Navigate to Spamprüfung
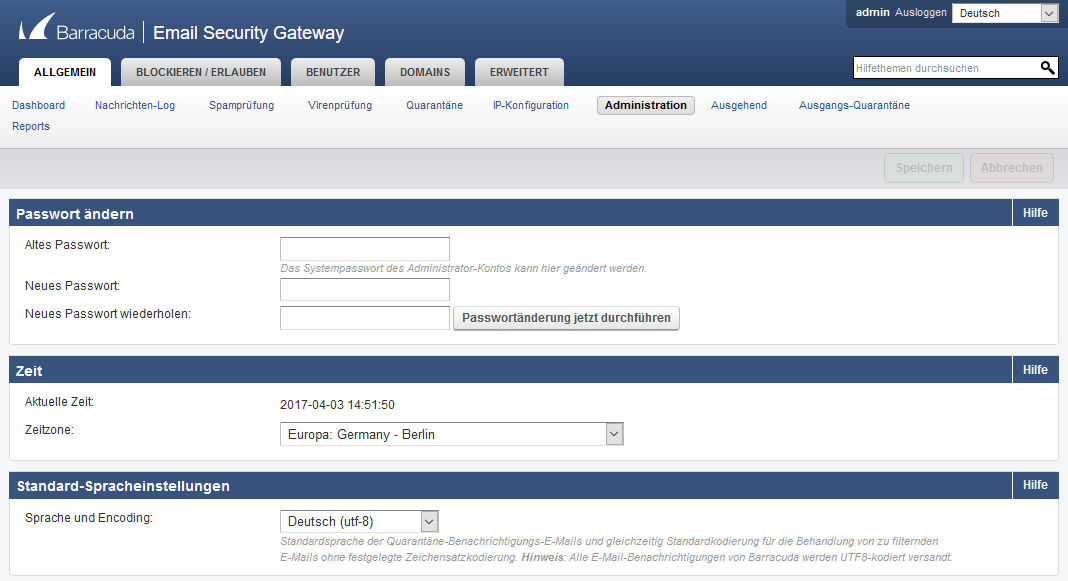 [241, 105]
